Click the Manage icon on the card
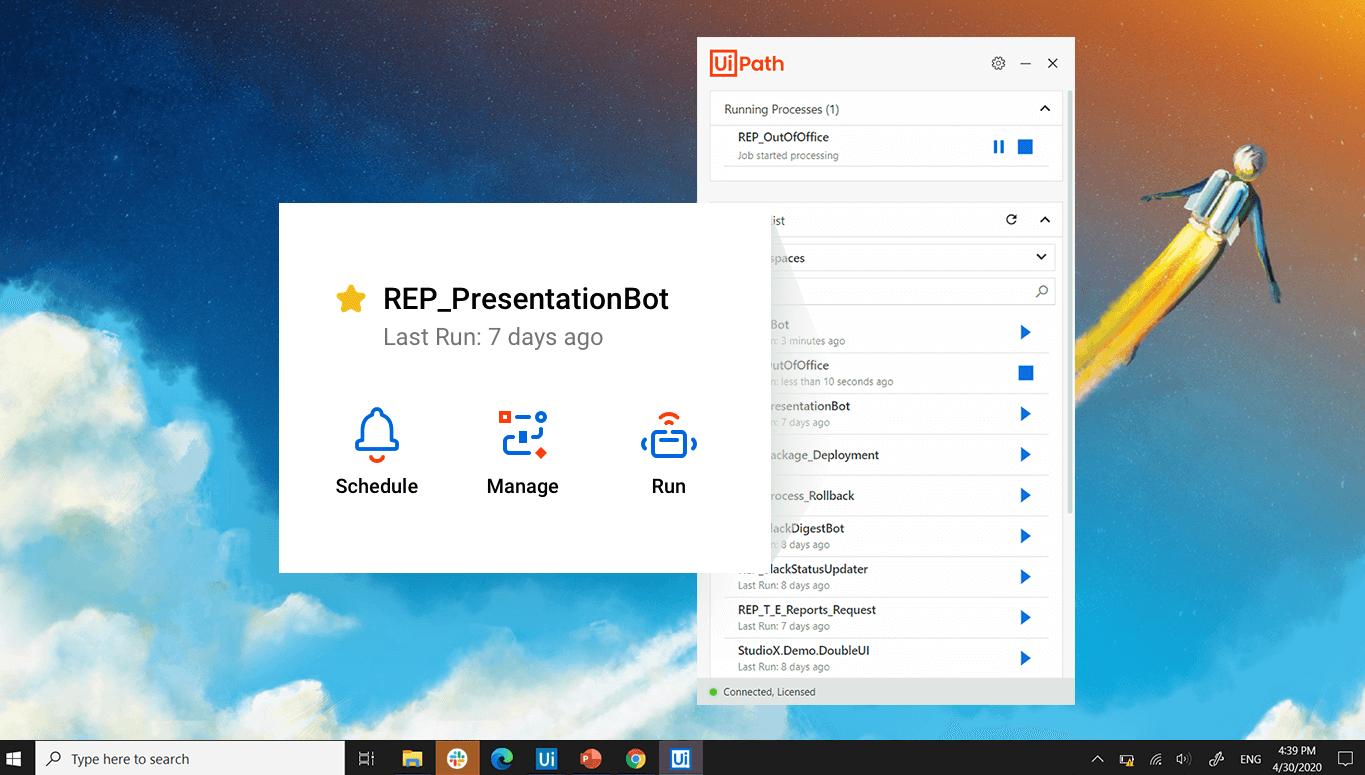 523,435
